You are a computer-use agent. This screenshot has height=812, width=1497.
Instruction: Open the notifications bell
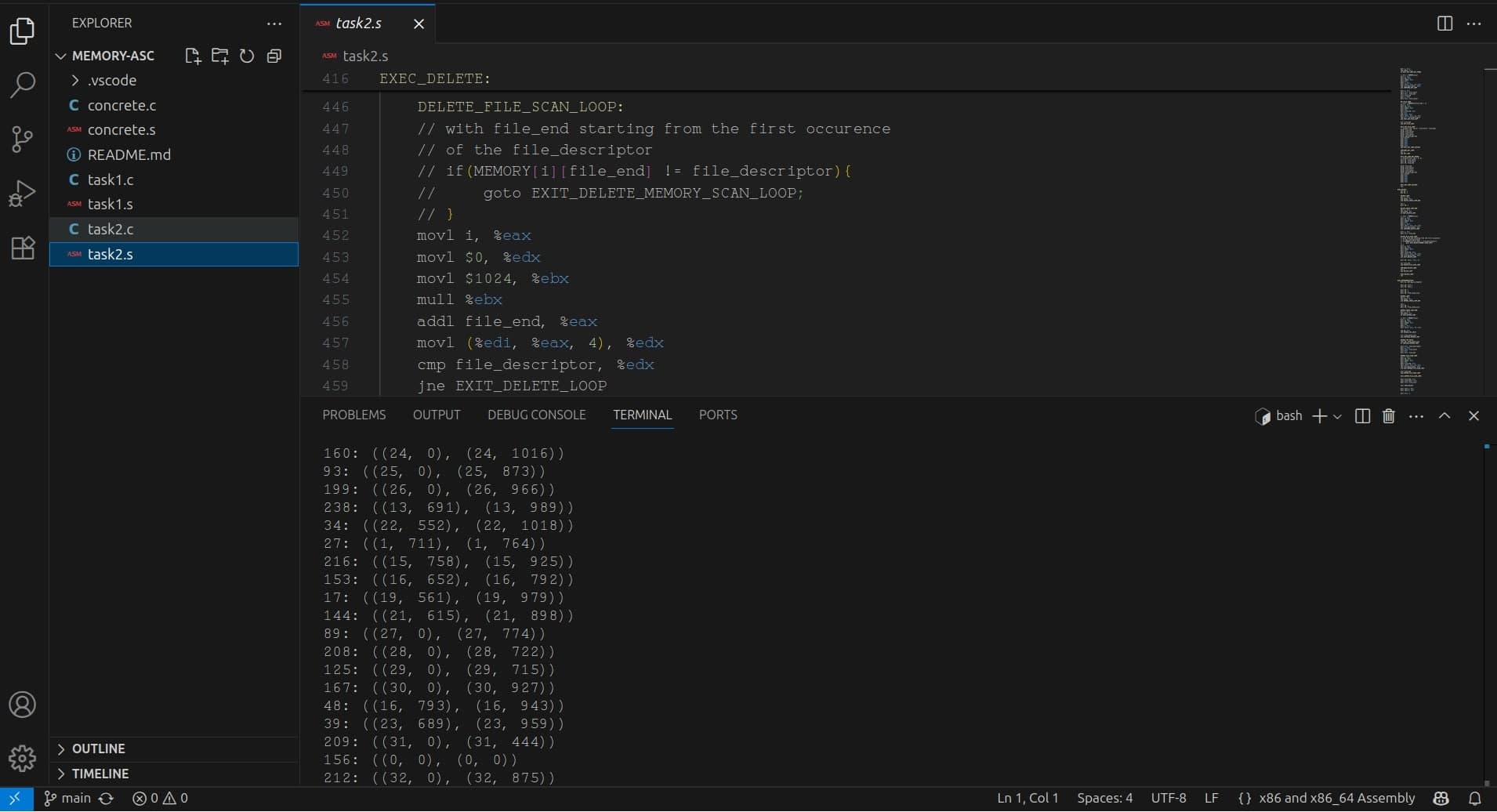pos(1474,799)
